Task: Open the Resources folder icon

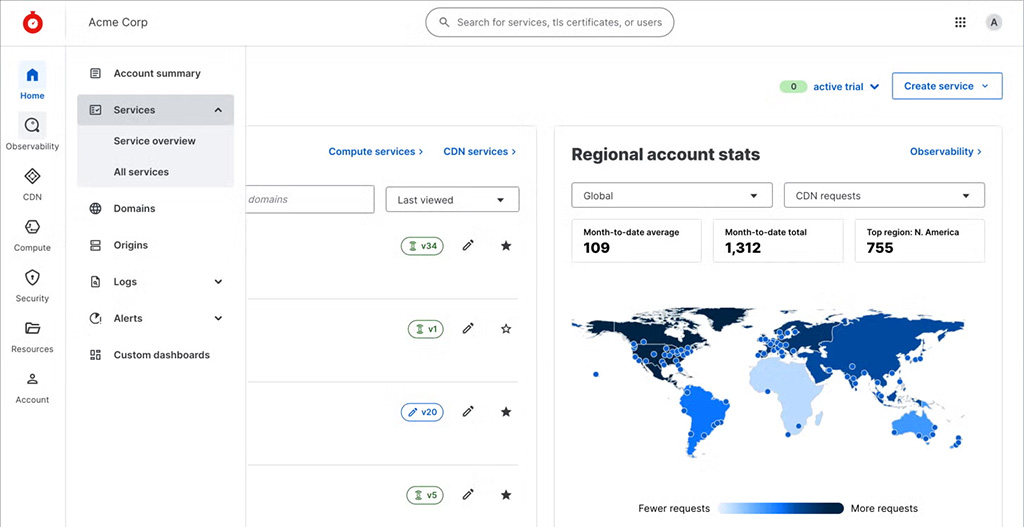Action: tap(32, 328)
